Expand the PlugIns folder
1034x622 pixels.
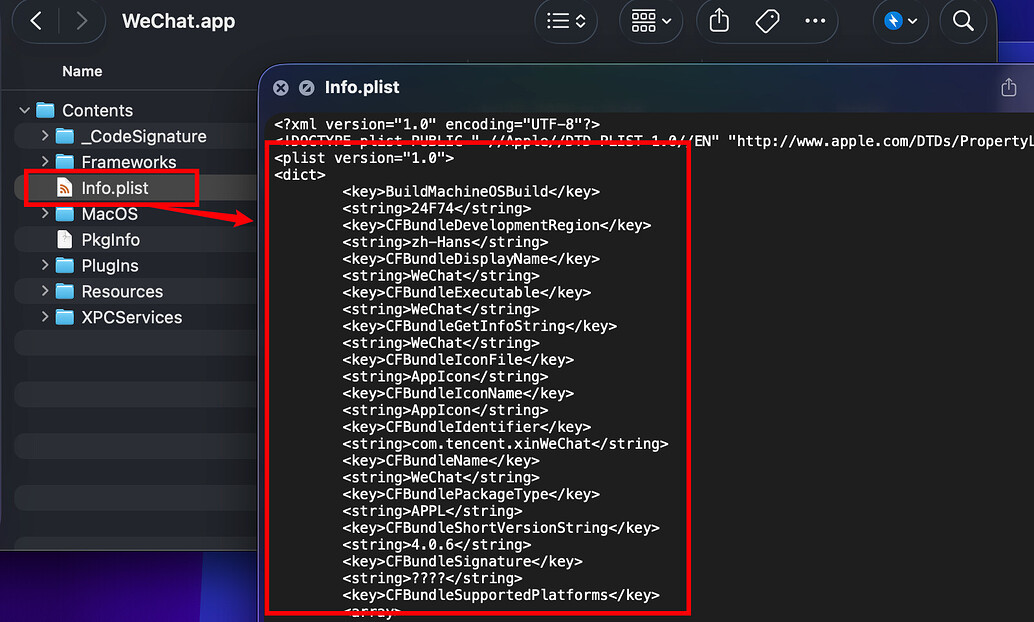(45, 265)
